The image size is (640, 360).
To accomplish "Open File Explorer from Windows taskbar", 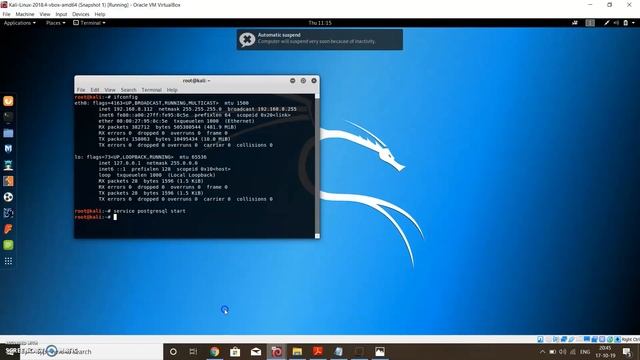I will (x=297, y=351).
